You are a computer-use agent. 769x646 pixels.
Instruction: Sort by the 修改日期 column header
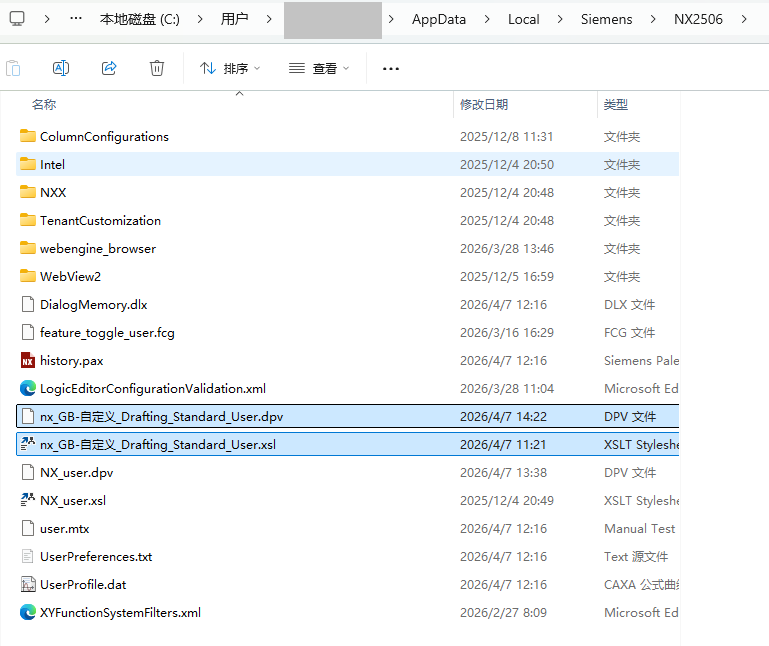tap(484, 104)
